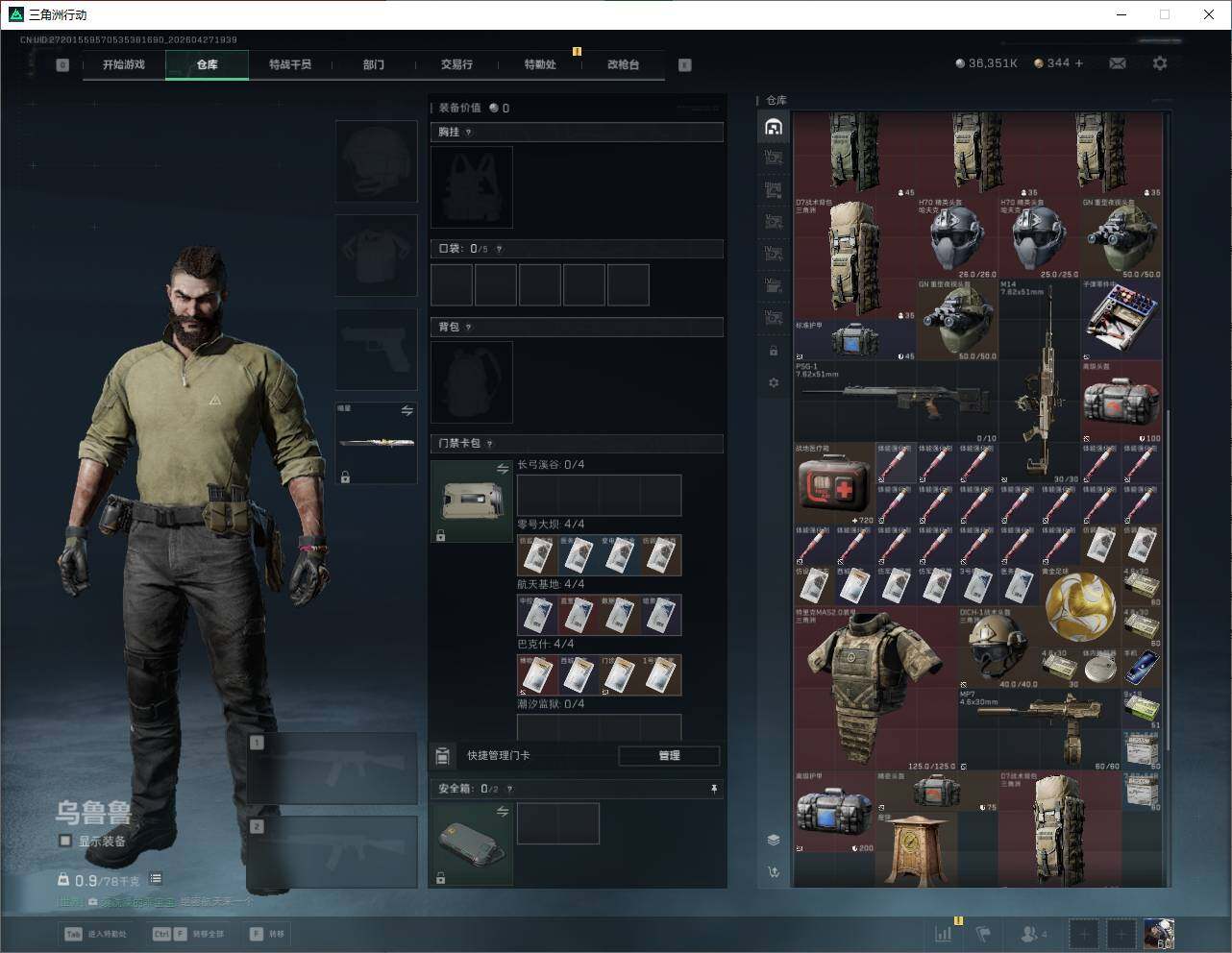This screenshot has height=953, width=1232.
Task: Click the help icon next to 口袋
Action: pyautogui.click(x=499, y=249)
